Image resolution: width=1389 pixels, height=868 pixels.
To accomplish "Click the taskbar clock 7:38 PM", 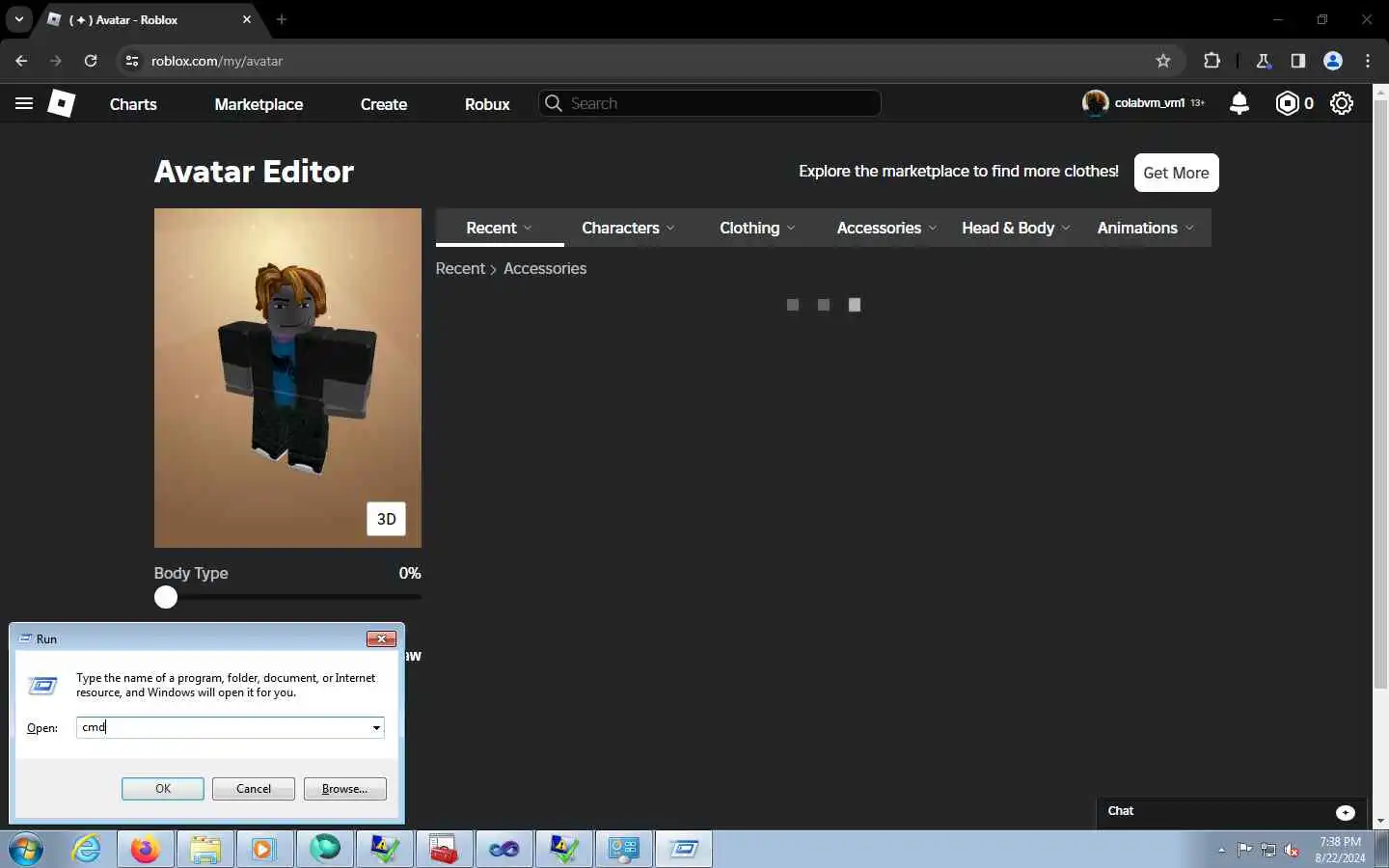I will click(1341, 842).
